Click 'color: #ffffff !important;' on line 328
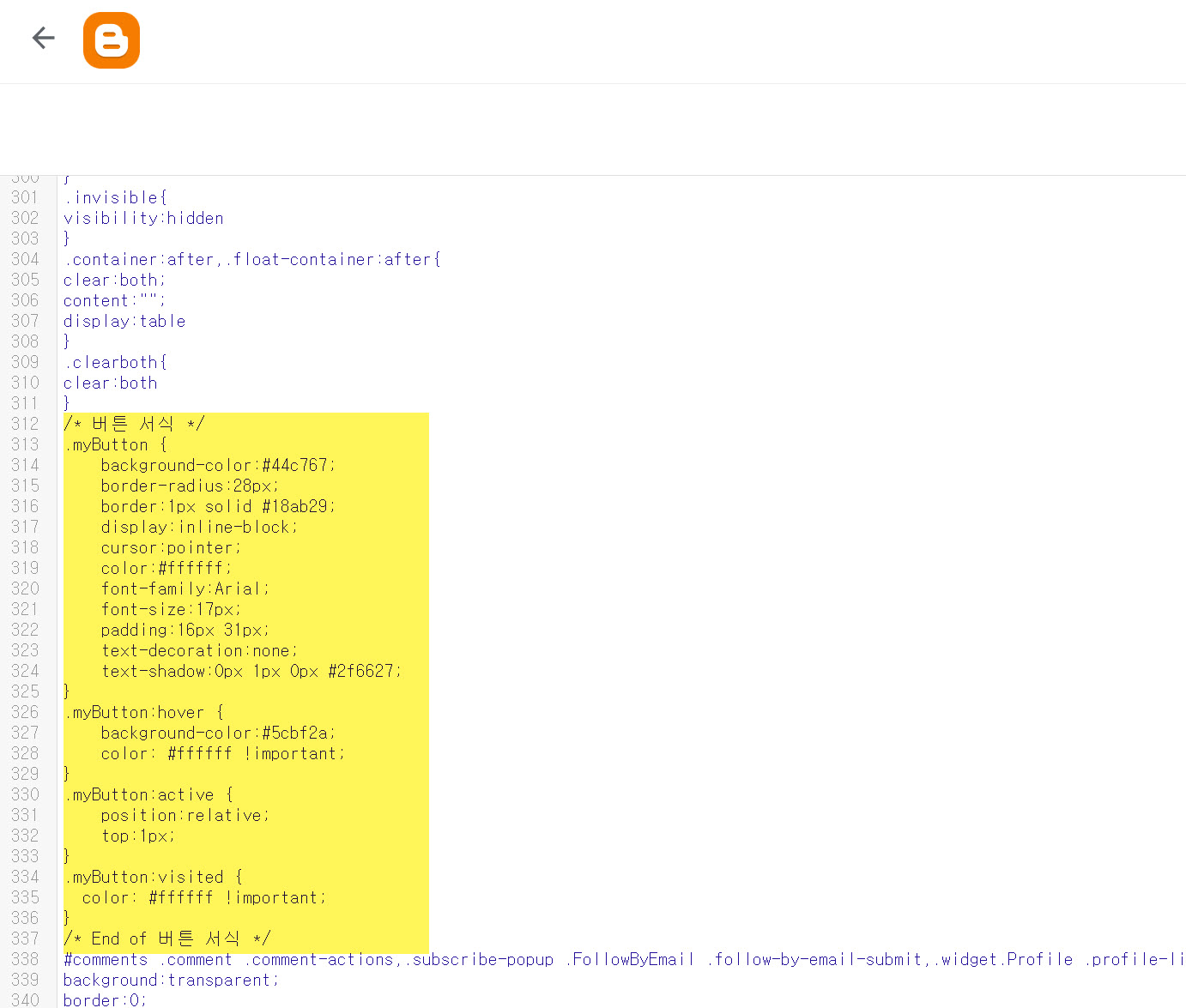The image size is (1186, 1008). (x=223, y=753)
